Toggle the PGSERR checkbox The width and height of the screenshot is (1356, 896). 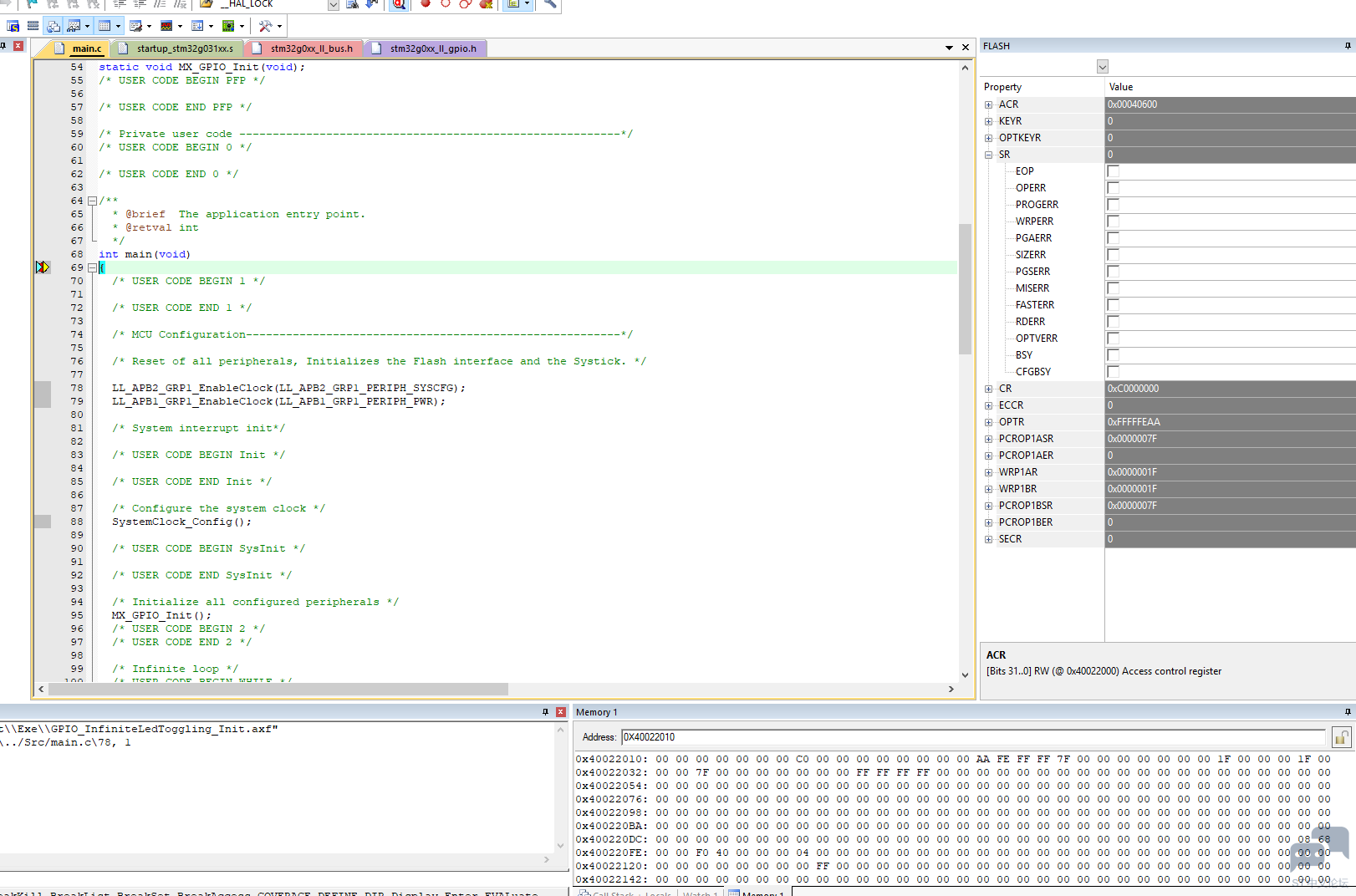pyautogui.click(x=1113, y=272)
